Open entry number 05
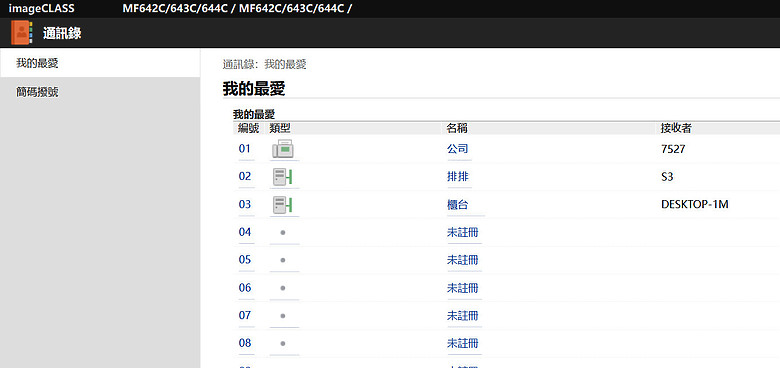Screen dimensions: 780x368 tap(245, 260)
